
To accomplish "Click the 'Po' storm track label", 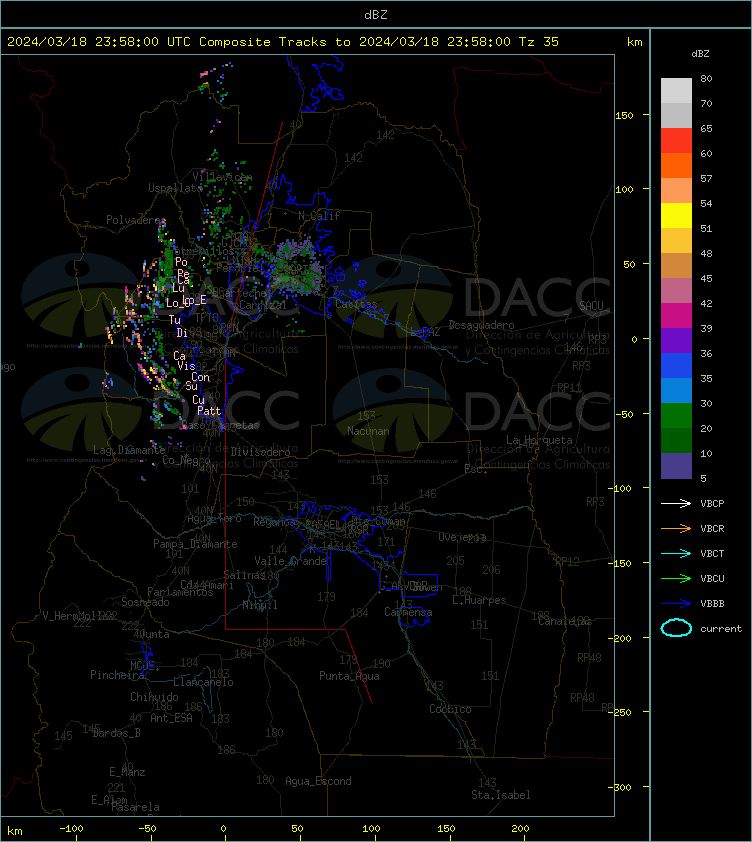I will click(181, 262).
